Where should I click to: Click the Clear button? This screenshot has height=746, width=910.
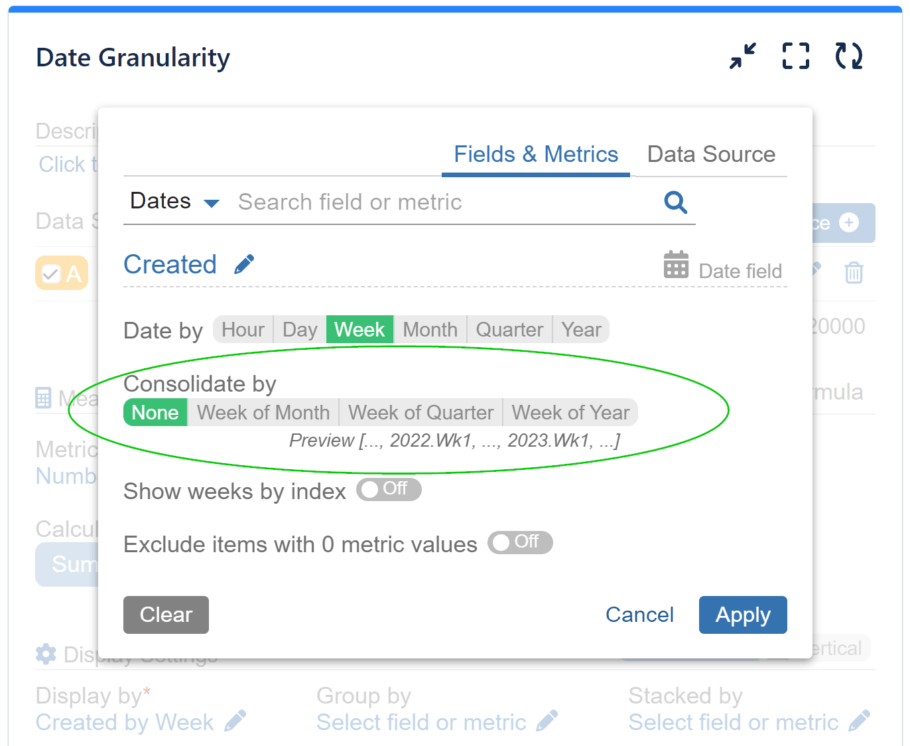pyautogui.click(x=166, y=615)
